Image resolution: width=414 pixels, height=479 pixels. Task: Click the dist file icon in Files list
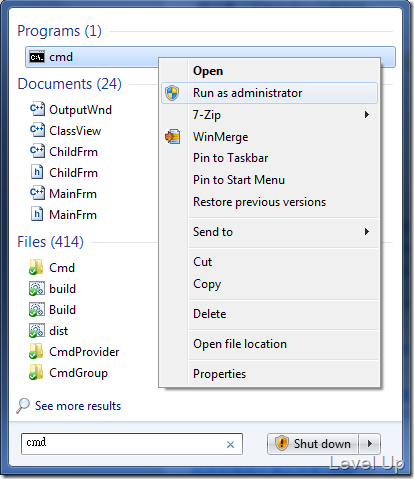click(36, 330)
